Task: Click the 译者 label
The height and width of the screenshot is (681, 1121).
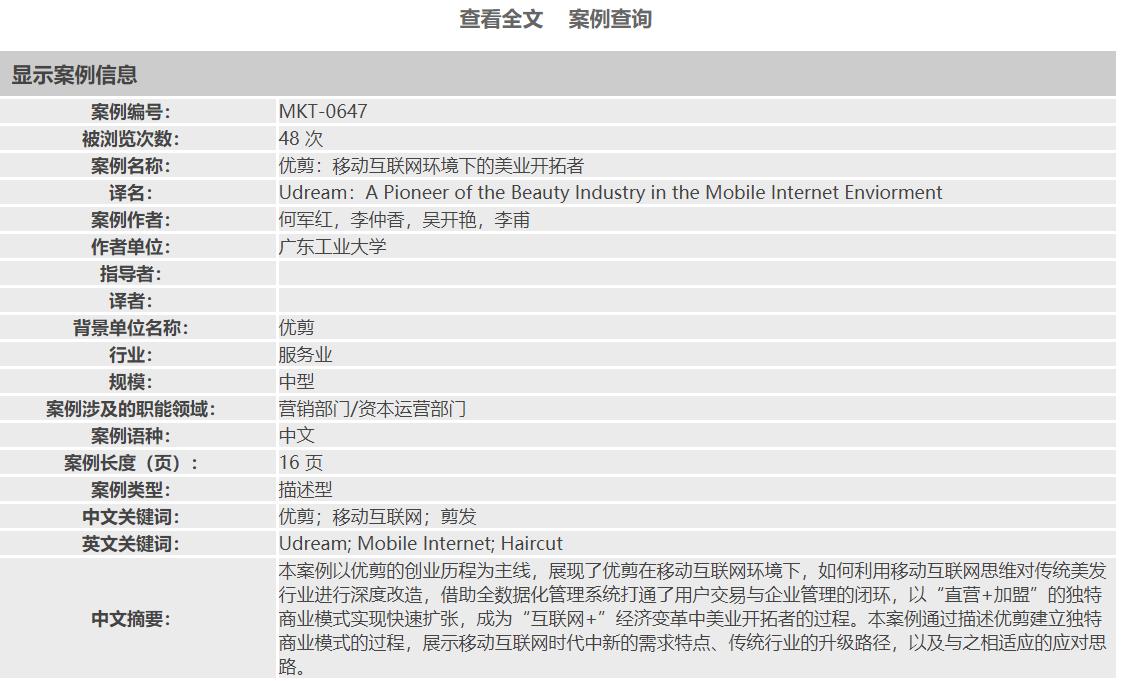Action: pos(130,302)
